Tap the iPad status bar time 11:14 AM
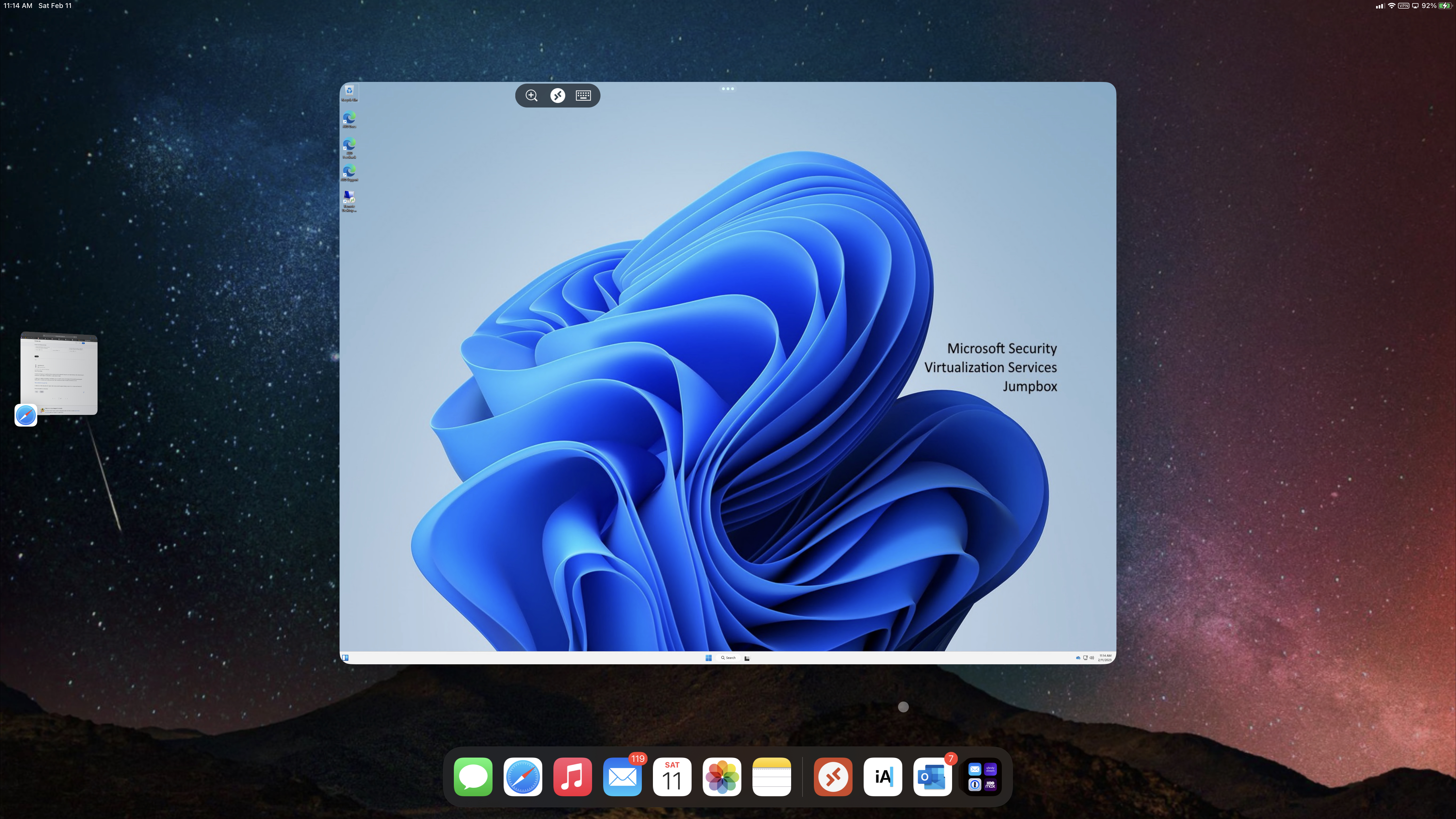 coord(18,6)
